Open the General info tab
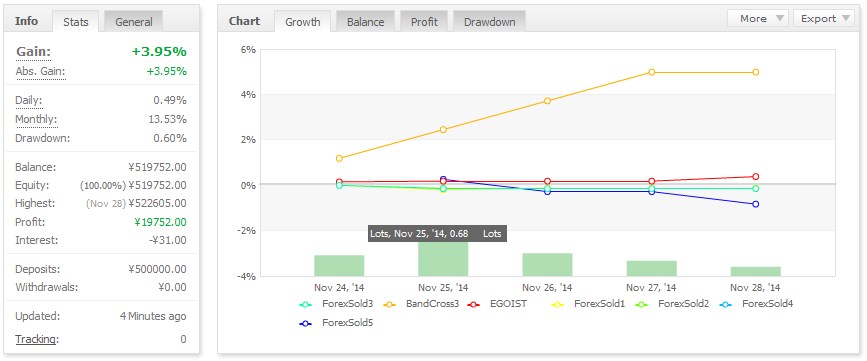This screenshot has width=867, height=361. (133, 22)
